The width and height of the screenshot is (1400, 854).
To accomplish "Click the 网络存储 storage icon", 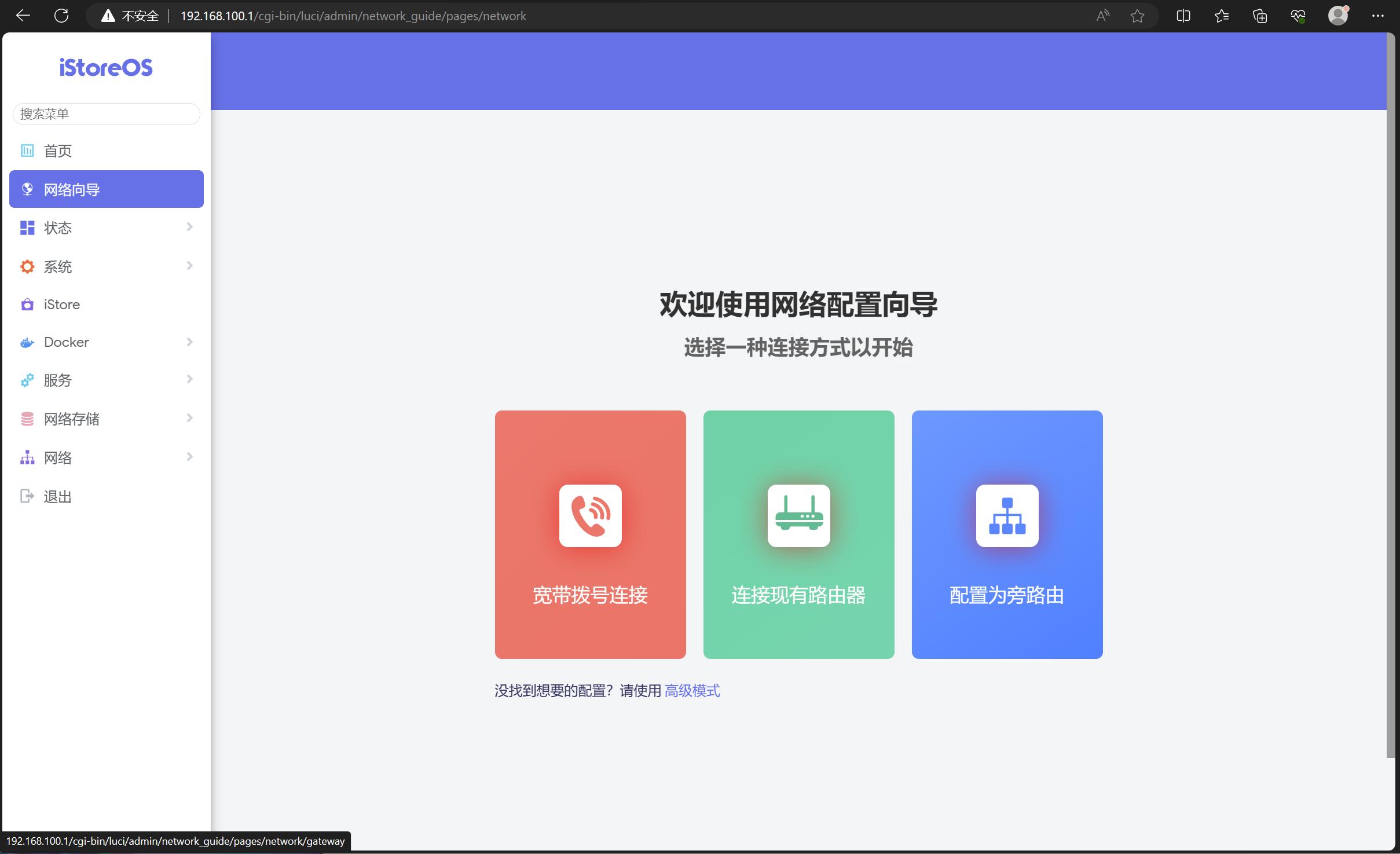I will coord(27,418).
